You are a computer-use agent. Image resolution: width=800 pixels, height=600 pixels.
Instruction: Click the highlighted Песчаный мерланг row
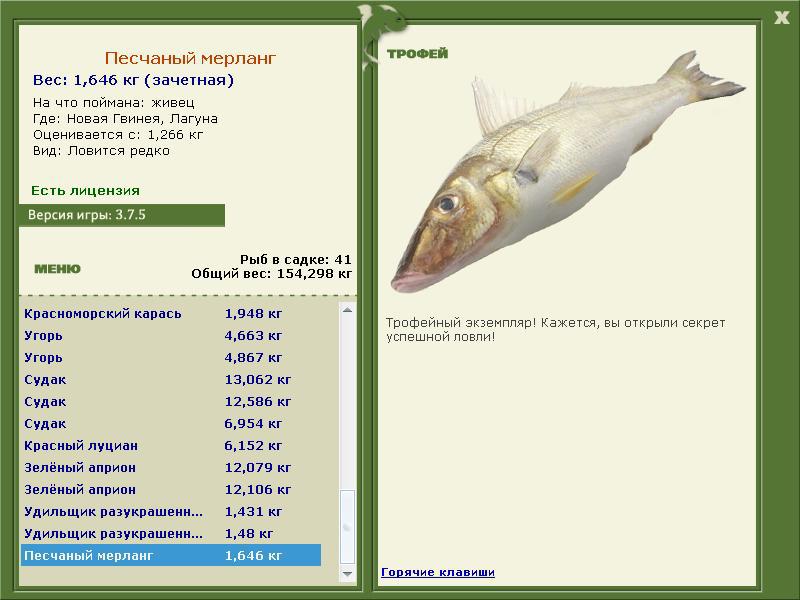pyautogui.click(x=171, y=555)
